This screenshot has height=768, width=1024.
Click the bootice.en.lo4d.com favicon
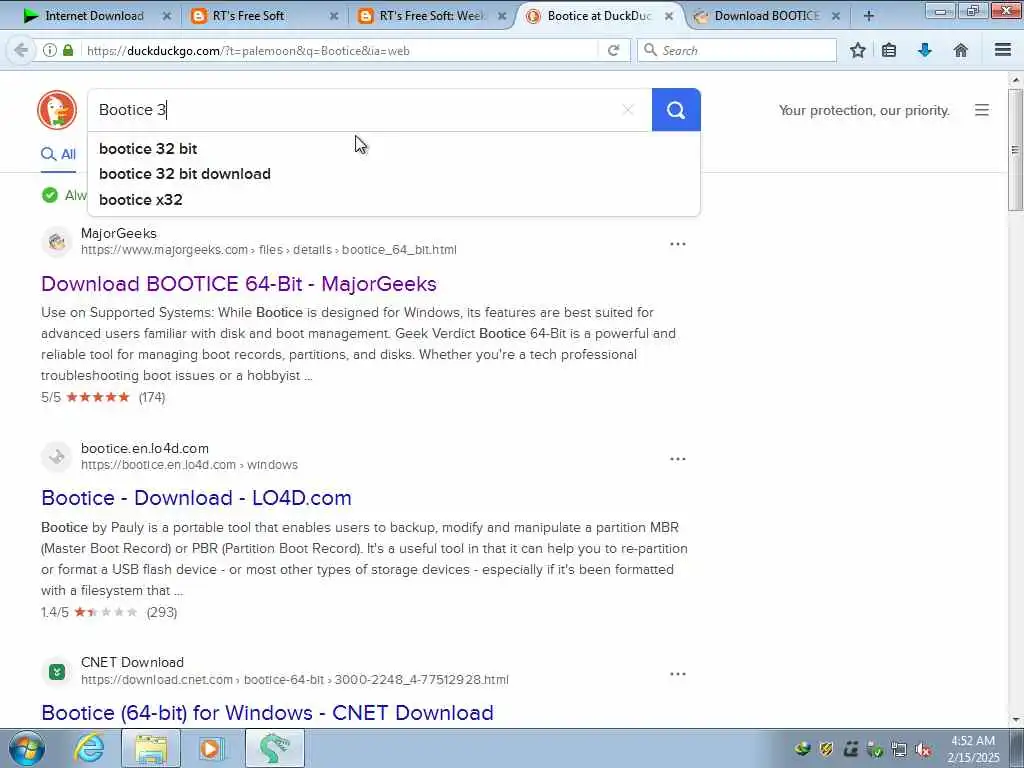57,456
